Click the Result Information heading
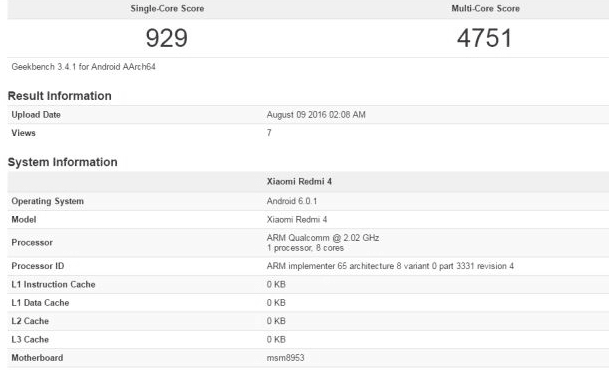 pyautogui.click(x=59, y=96)
